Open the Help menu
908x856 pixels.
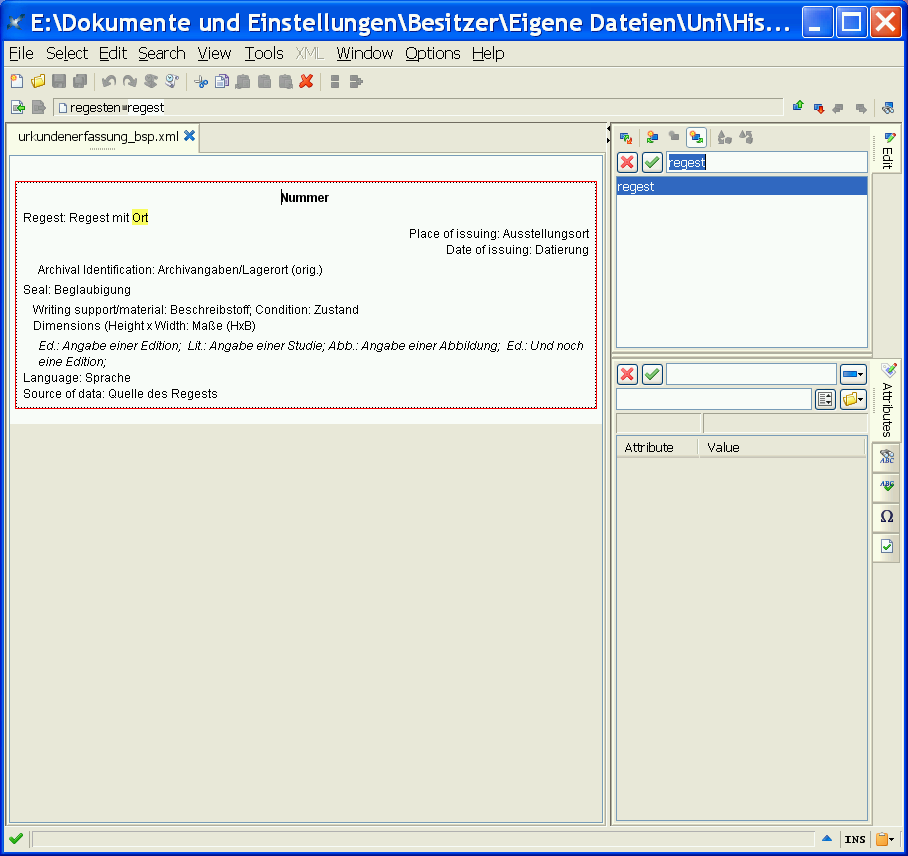[x=488, y=54]
